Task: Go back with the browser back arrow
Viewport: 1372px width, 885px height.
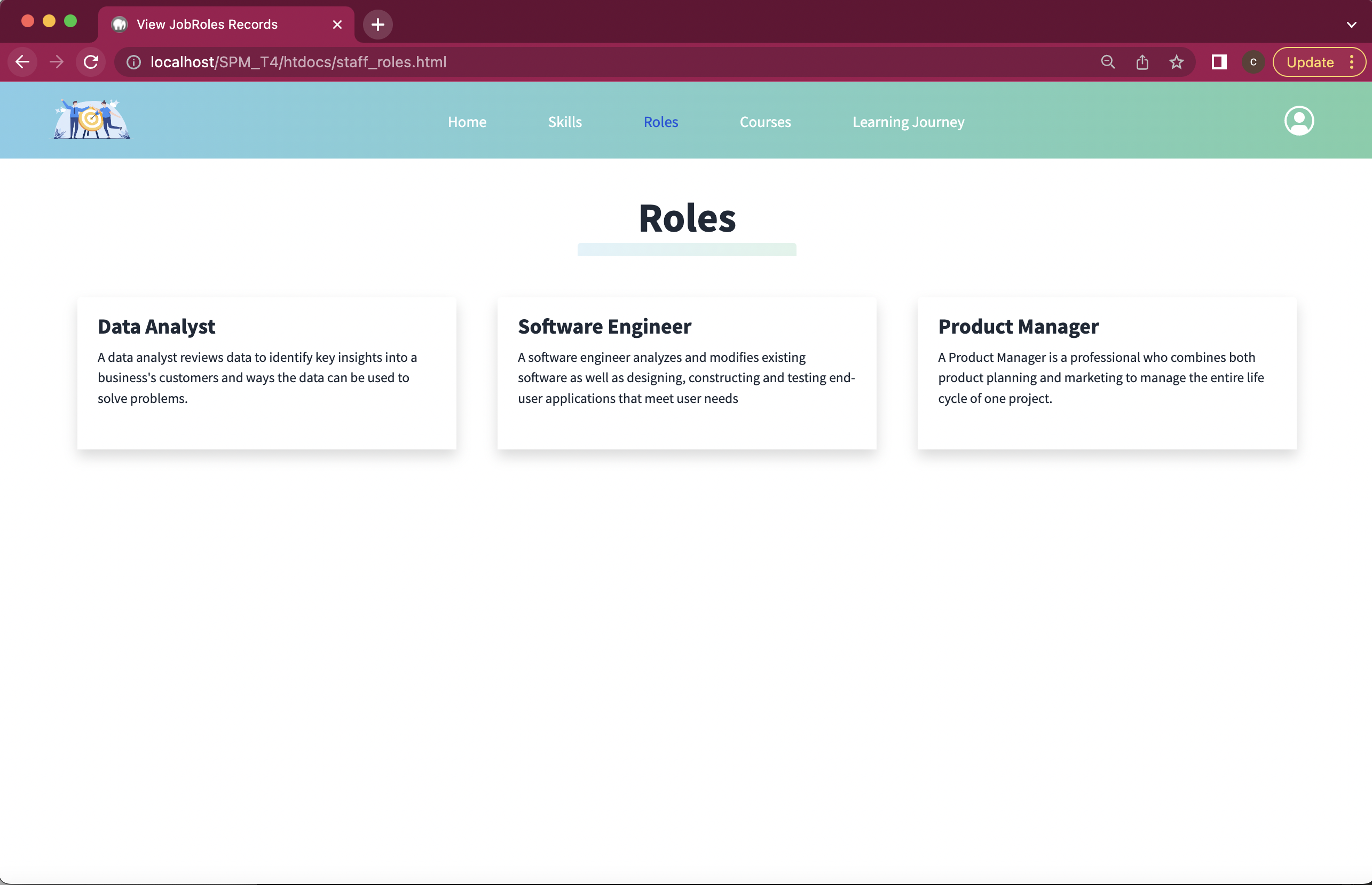Action: tap(22, 62)
